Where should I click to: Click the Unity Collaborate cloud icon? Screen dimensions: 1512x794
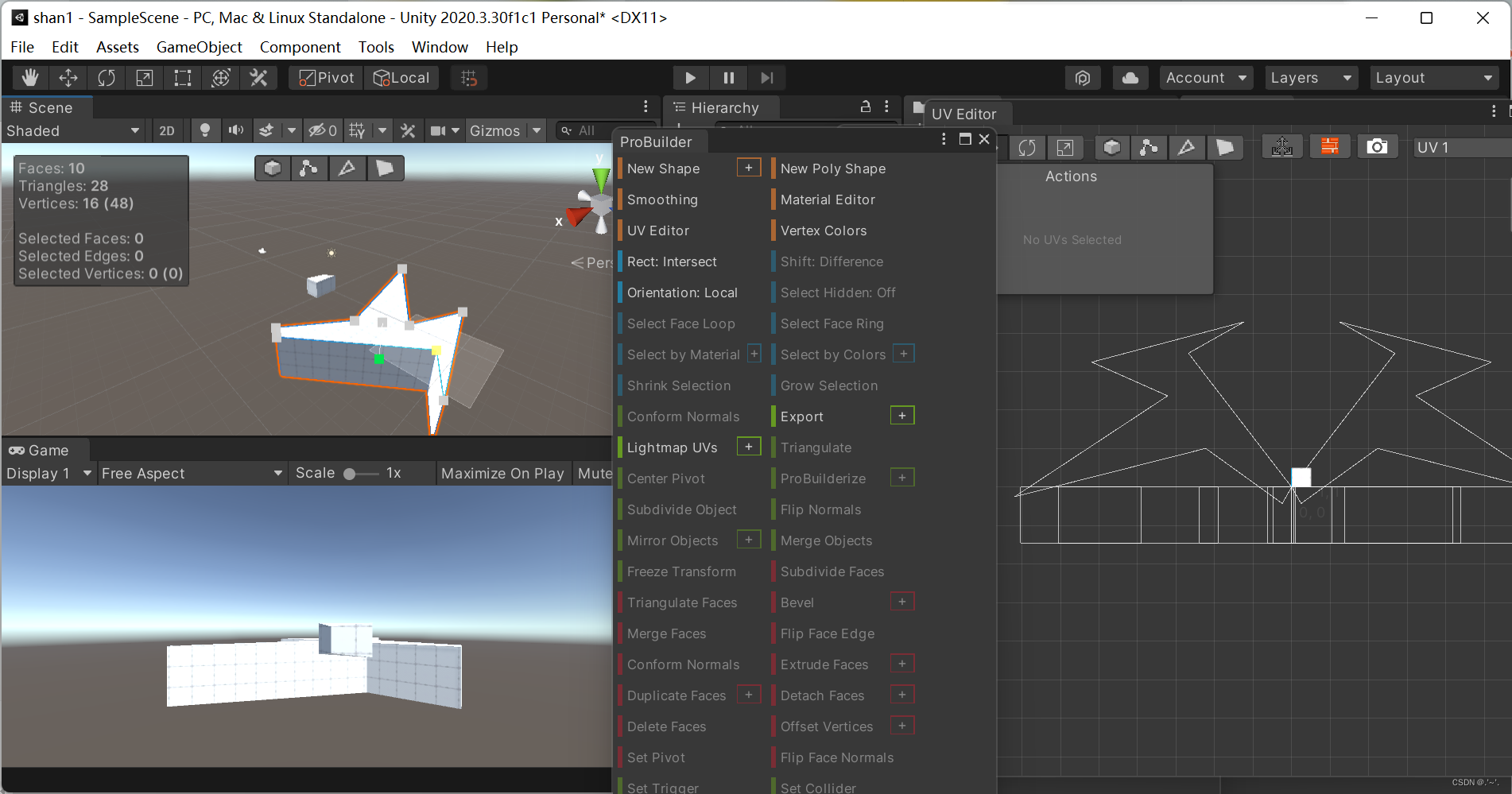pos(1130,77)
